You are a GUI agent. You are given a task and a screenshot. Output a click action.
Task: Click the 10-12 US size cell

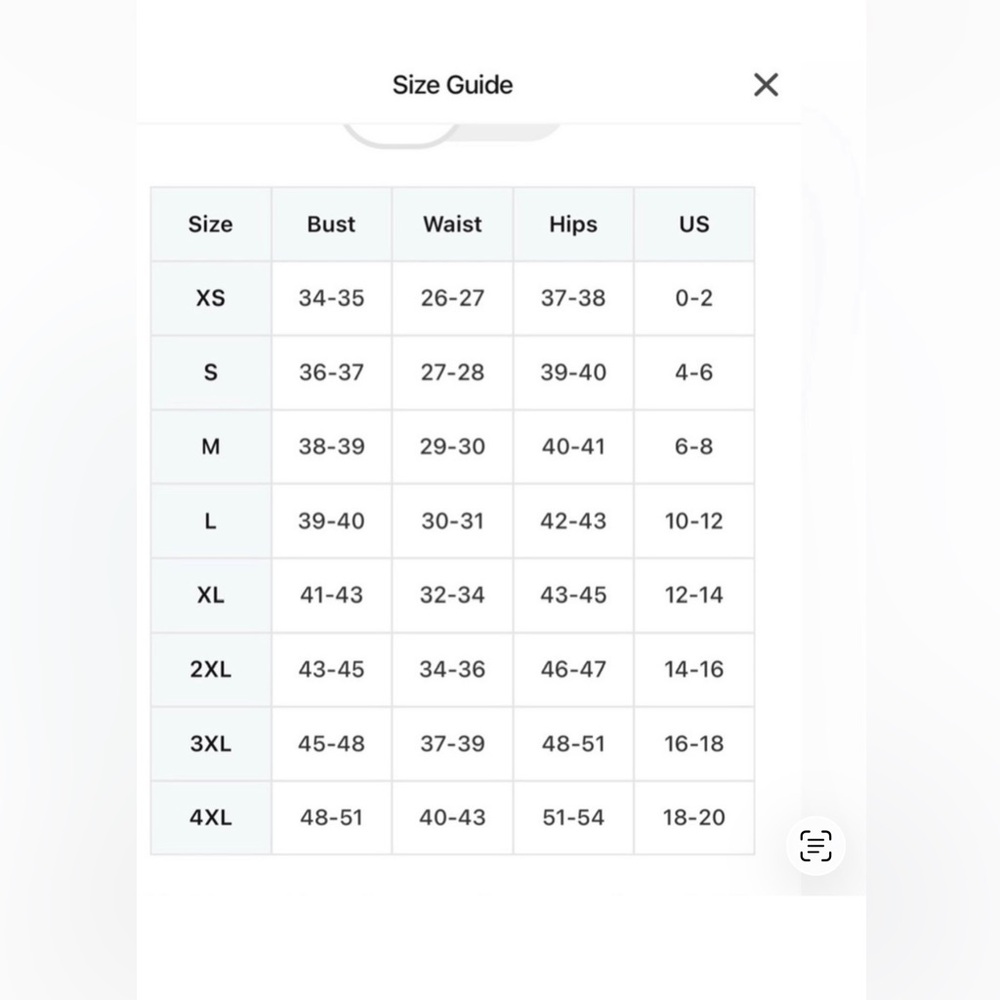[694, 521]
